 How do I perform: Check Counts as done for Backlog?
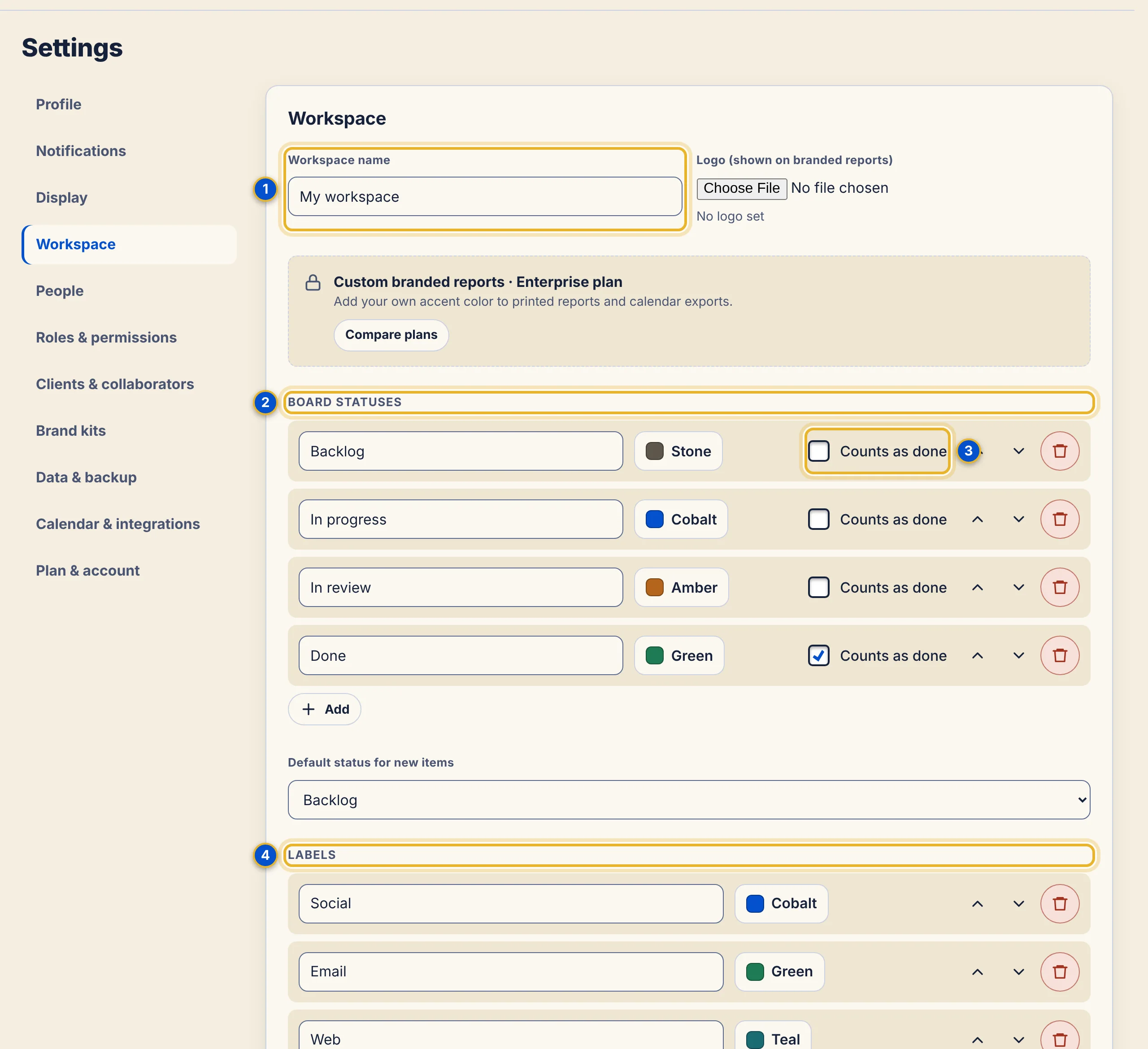pos(818,451)
